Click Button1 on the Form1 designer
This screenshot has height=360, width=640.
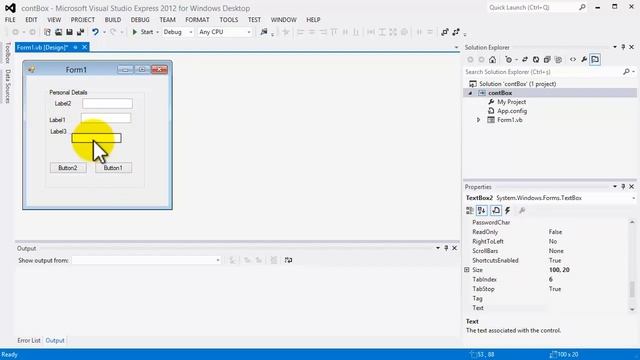click(113, 168)
